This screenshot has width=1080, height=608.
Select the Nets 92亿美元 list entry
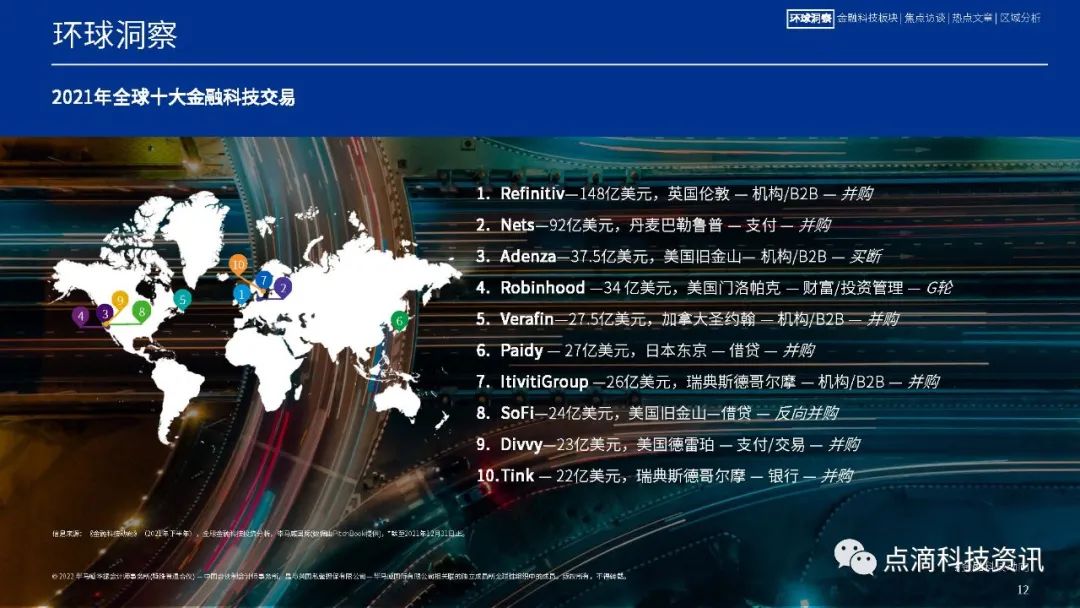coord(653,225)
